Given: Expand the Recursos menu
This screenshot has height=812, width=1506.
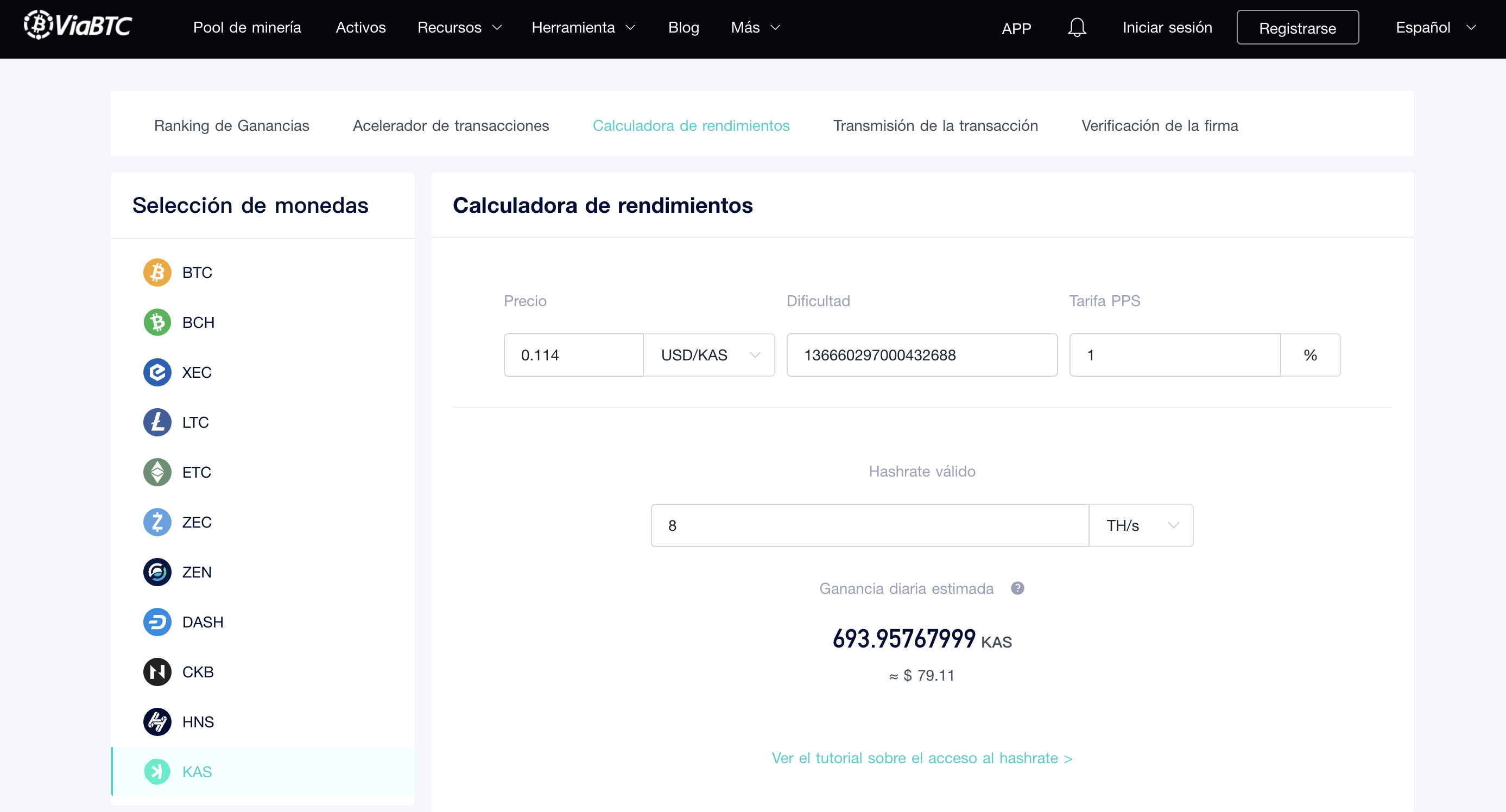Looking at the screenshot, I should pos(459,28).
